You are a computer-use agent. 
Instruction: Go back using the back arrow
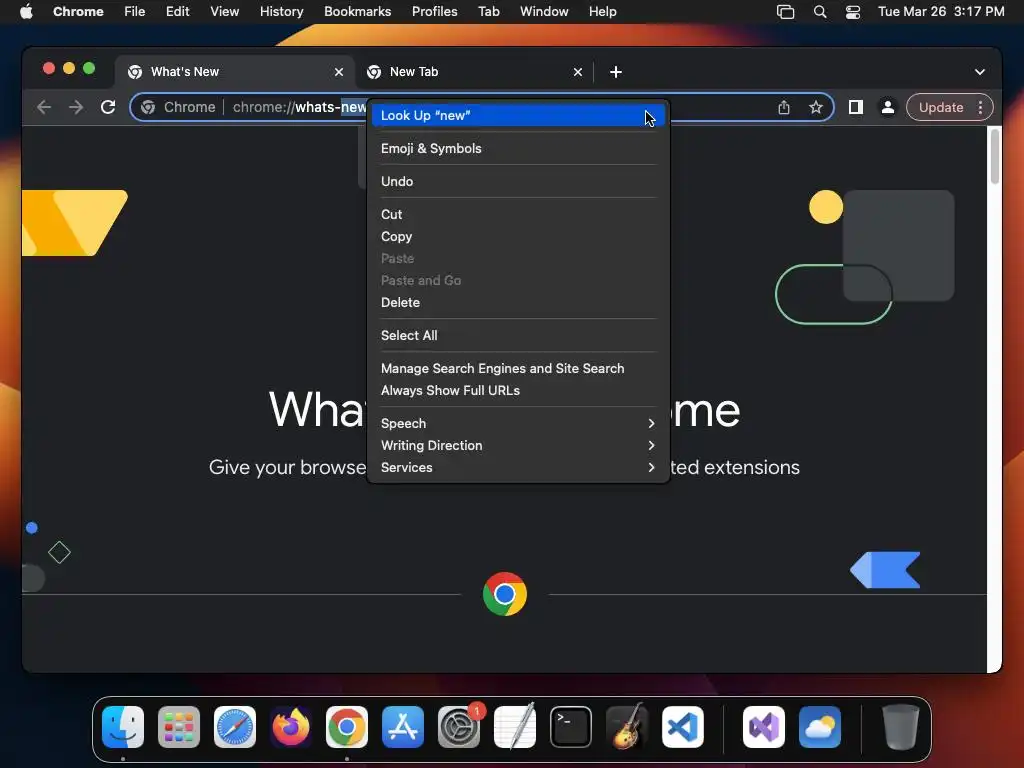44,107
